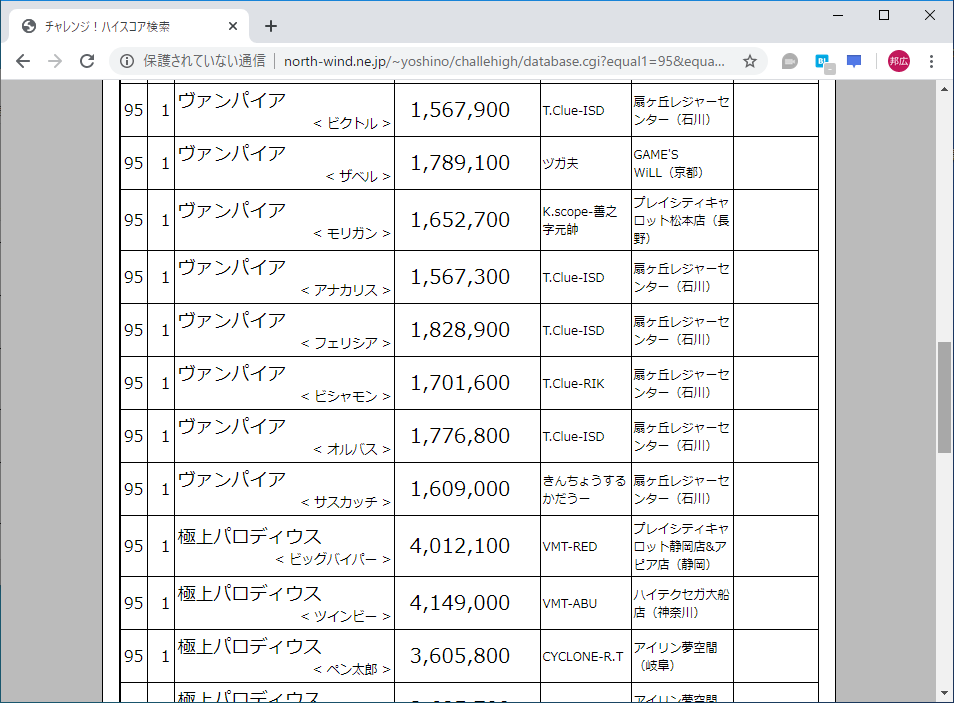954x703 pixels.
Task: Select the チャレンジ！ハイスコア検索 tab
Action: (x=120, y=26)
